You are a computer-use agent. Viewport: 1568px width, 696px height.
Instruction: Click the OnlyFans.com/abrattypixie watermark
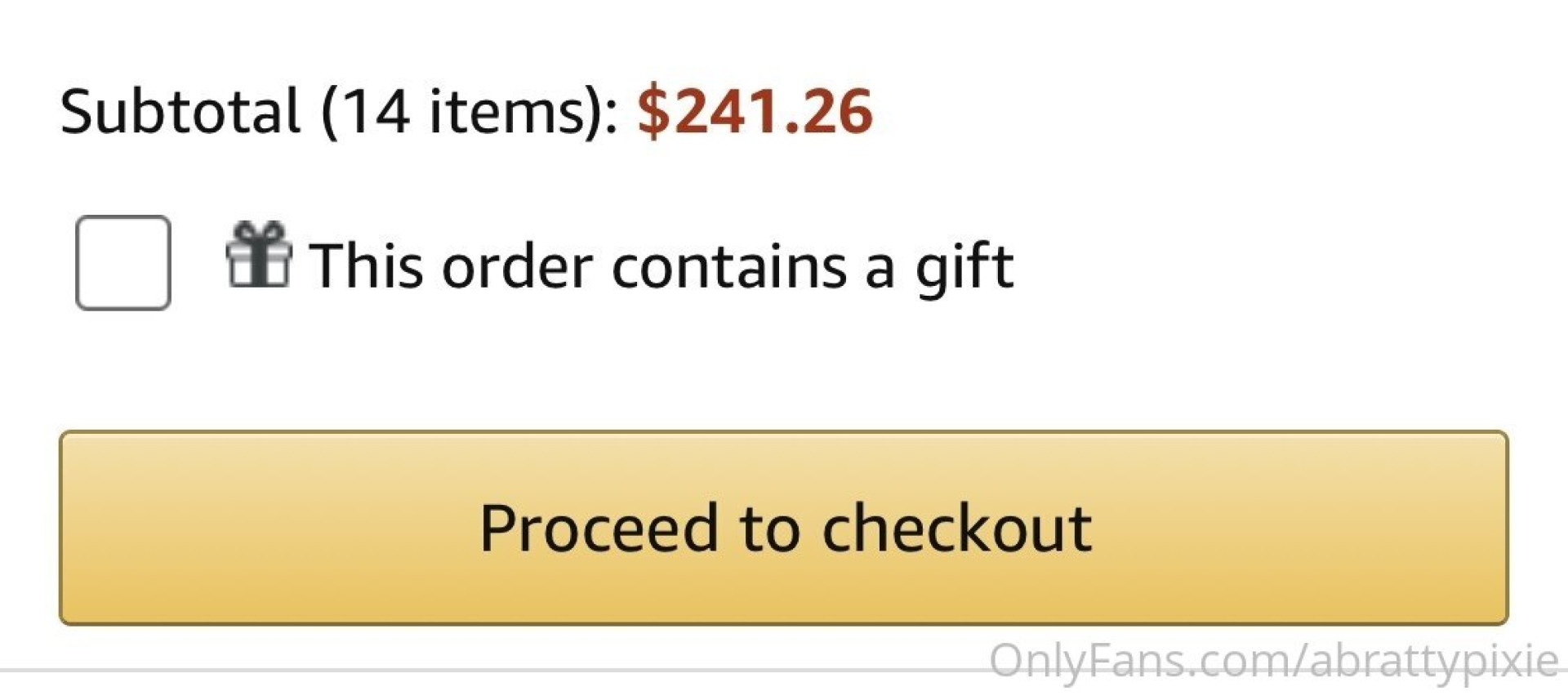tap(1273, 660)
